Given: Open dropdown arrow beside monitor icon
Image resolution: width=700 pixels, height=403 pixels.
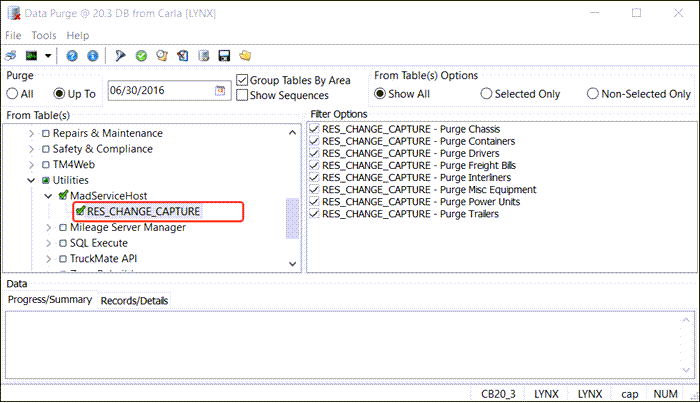Looking at the screenshot, I should [47, 55].
